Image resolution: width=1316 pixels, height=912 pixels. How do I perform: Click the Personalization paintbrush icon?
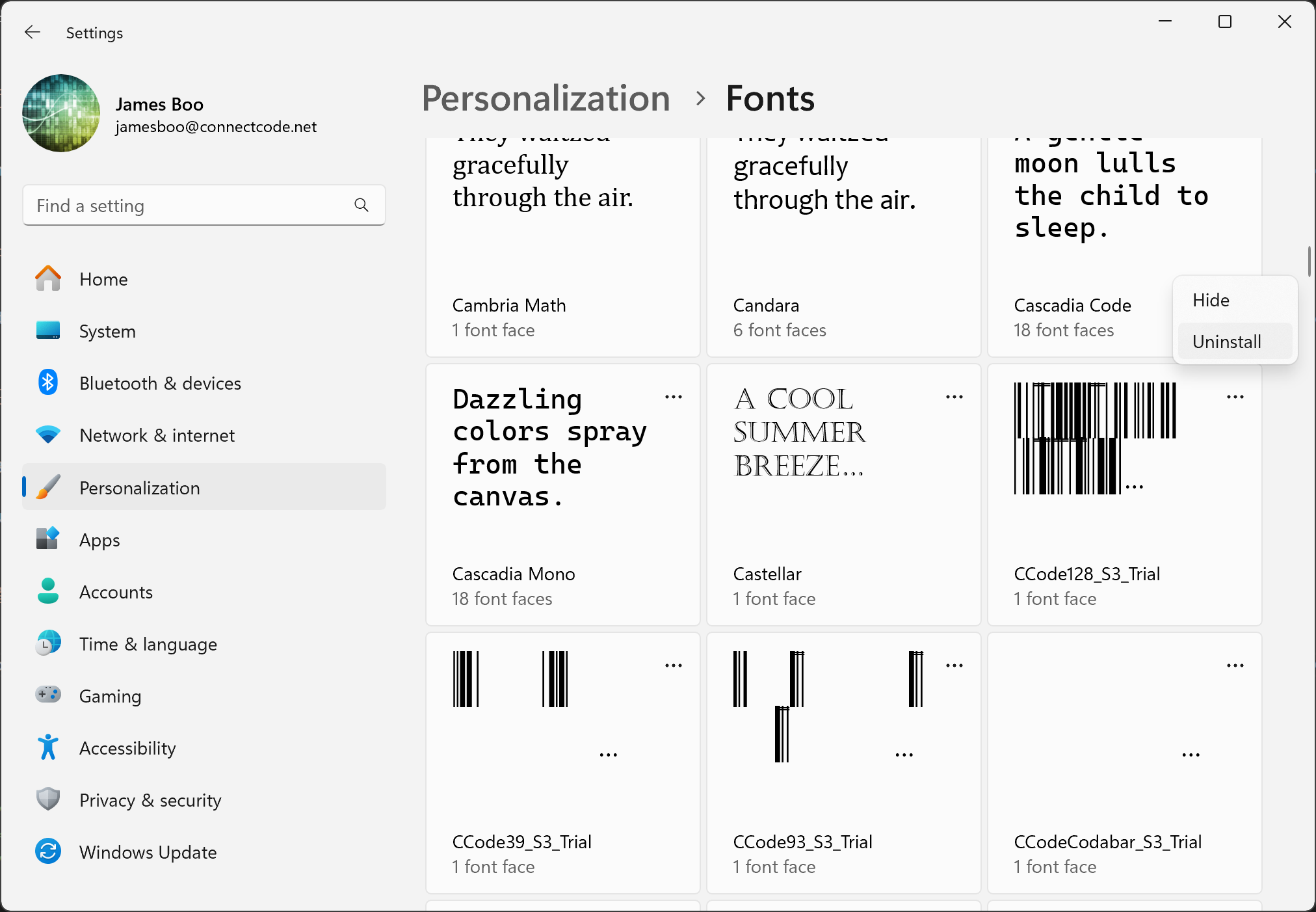47,487
